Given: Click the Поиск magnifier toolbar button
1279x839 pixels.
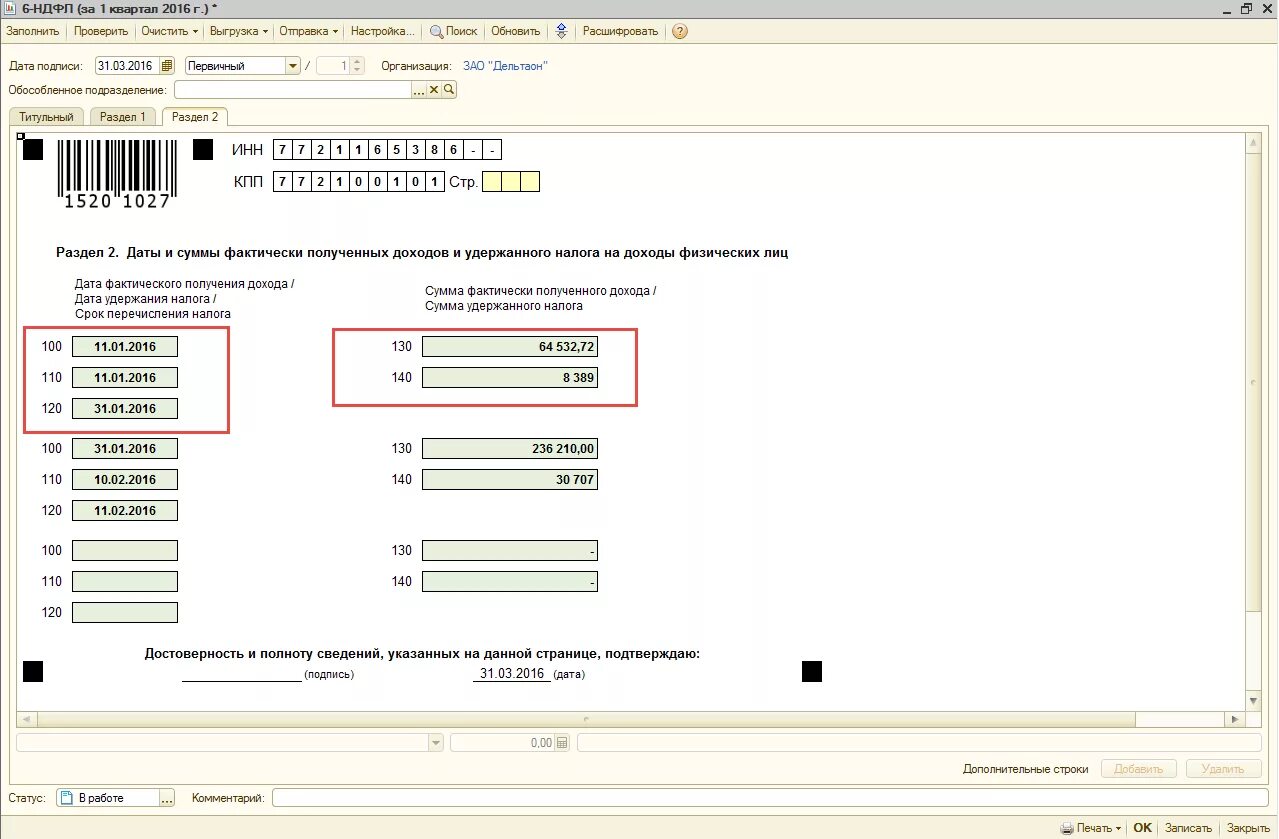Looking at the screenshot, I should 454,31.
